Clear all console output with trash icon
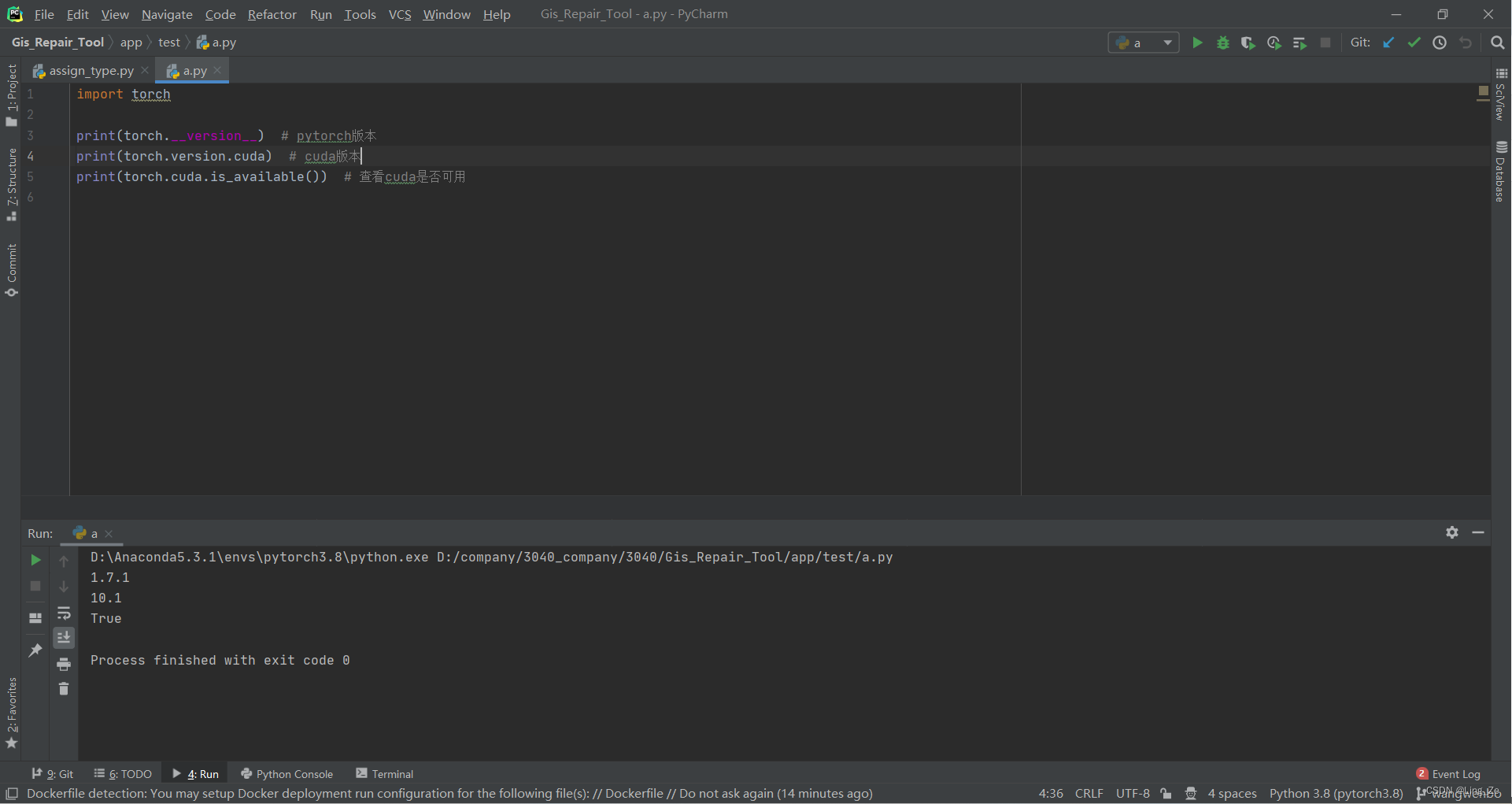 point(64,689)
